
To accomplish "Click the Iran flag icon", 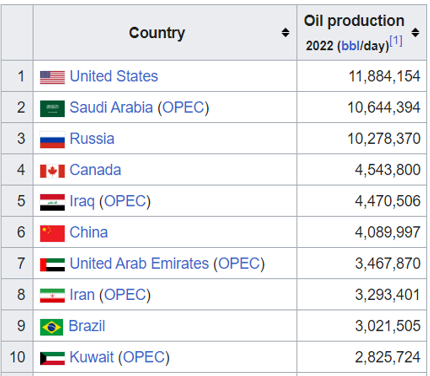I will [x=52, y=296].
